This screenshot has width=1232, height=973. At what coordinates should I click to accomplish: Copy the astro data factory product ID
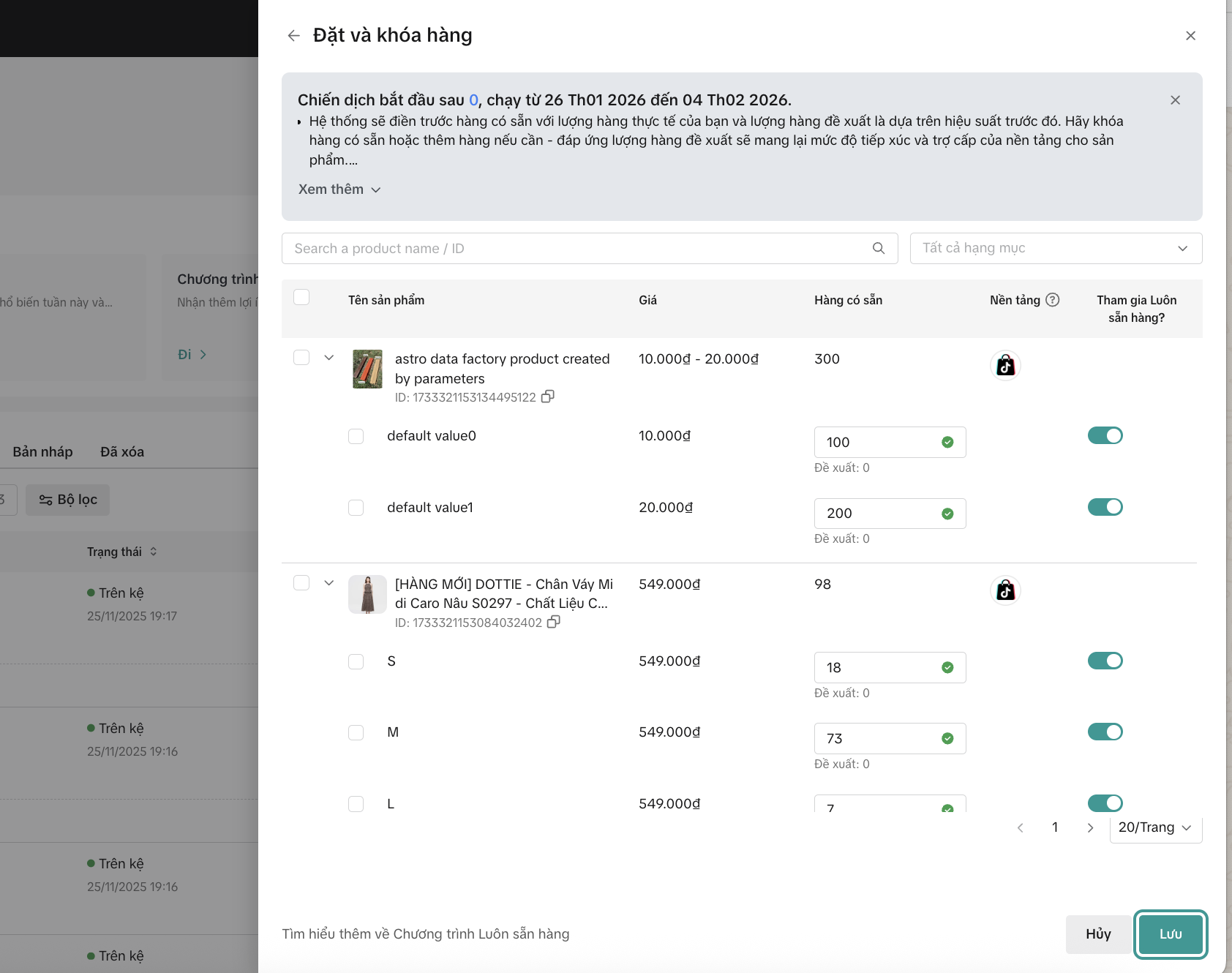pos(547,397)
